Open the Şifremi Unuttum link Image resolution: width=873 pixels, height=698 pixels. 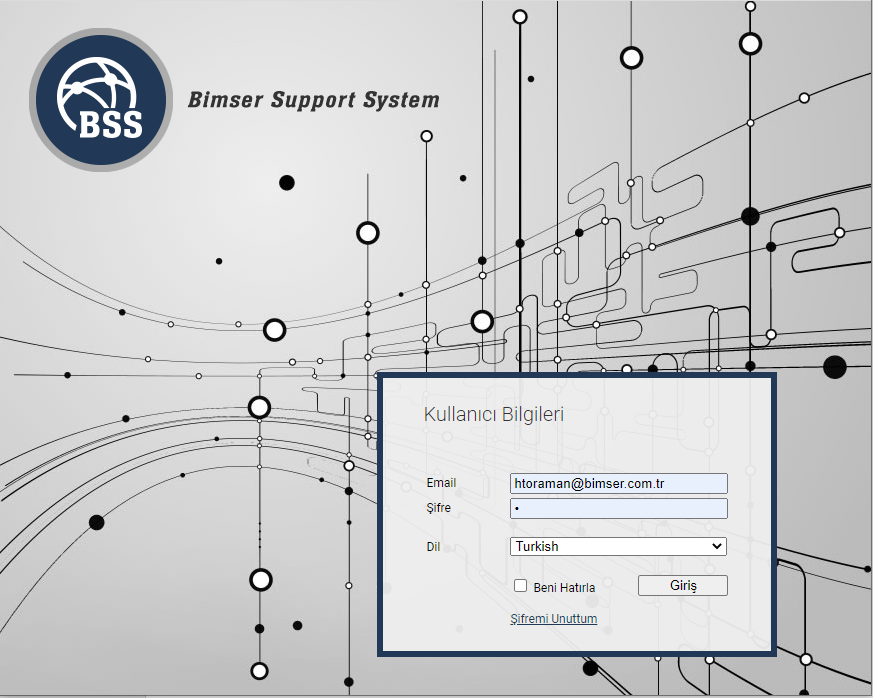pyautogui.click(x=553, y=619)
